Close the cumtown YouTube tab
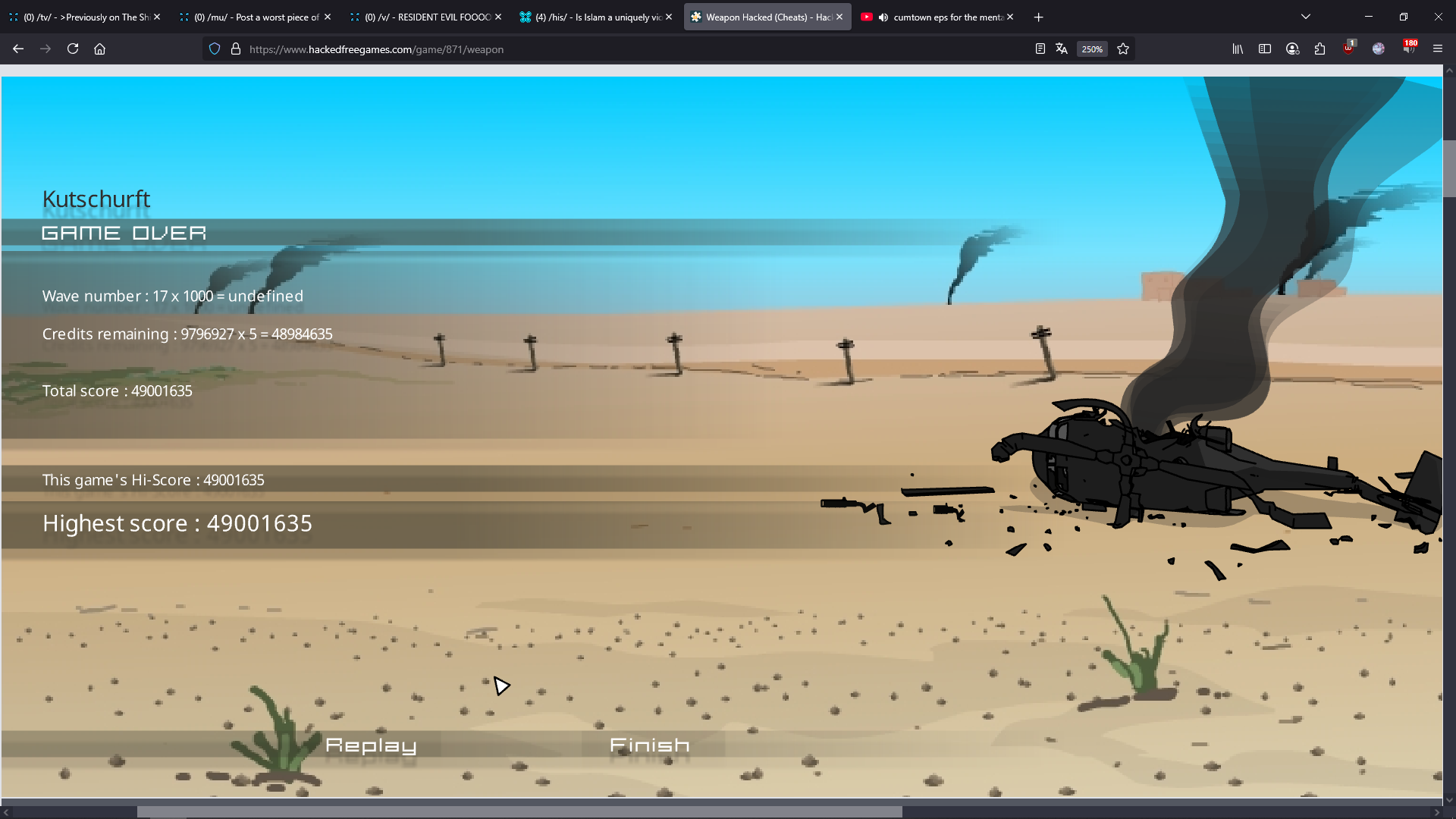This screenshot has width=1456, height=819. pos(1010,17)
